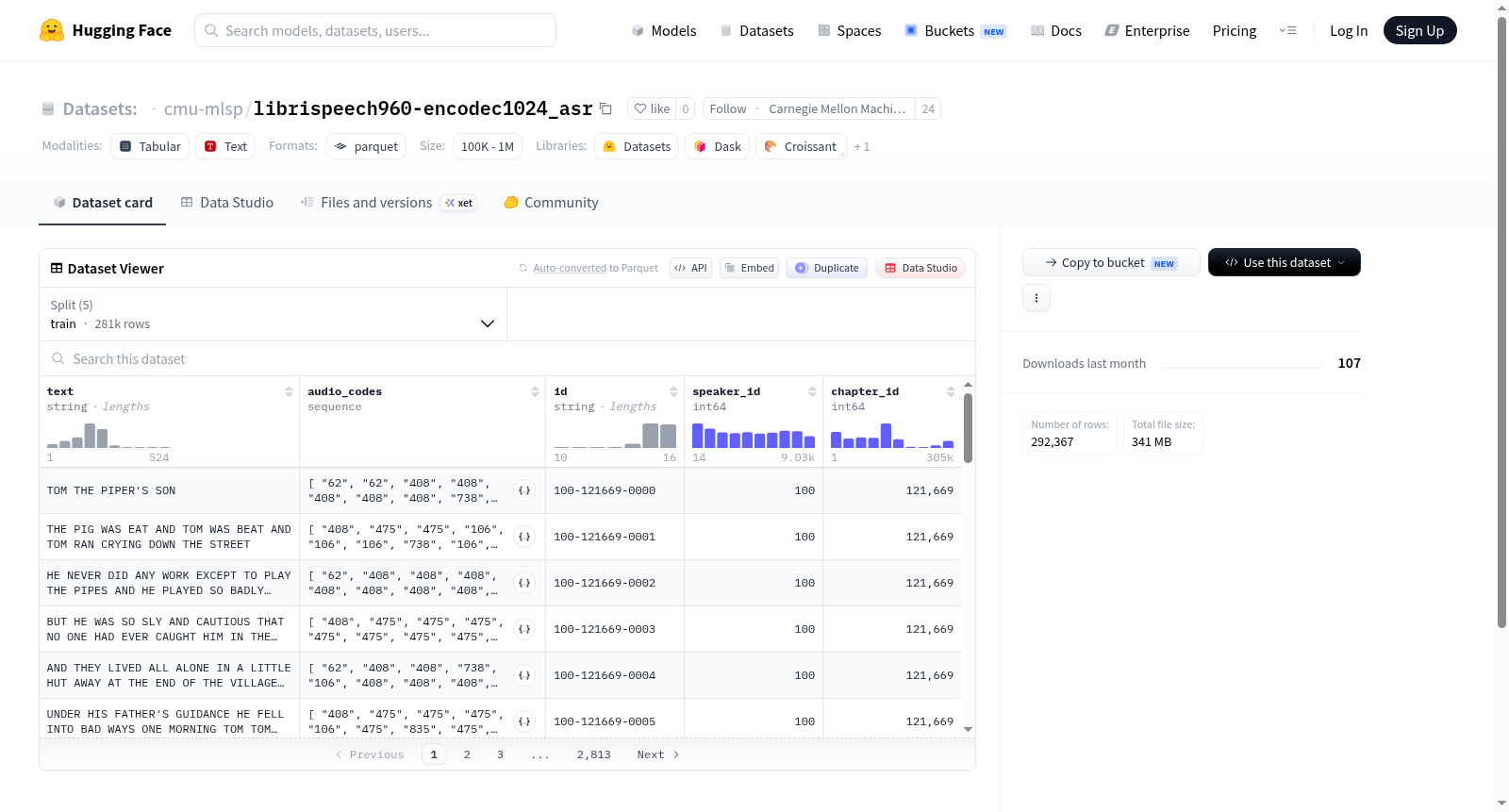Go to page 2 of the viewer
The height and width of the screenshot is (812, 1509).
click(467, 754)
